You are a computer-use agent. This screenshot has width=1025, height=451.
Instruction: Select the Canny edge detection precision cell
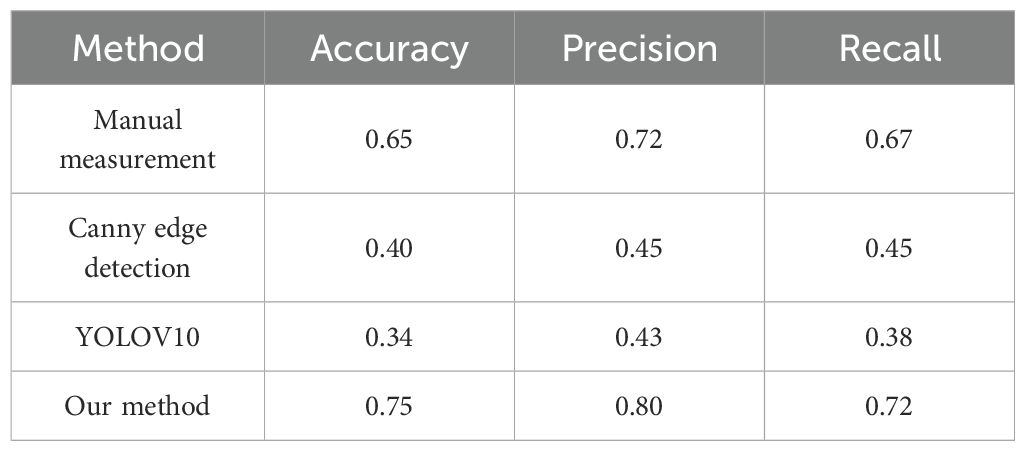point(640,247)
